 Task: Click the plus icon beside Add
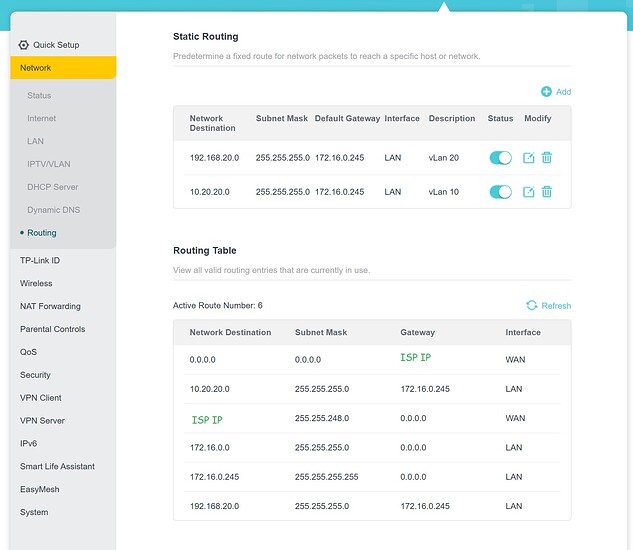point(546,92)
